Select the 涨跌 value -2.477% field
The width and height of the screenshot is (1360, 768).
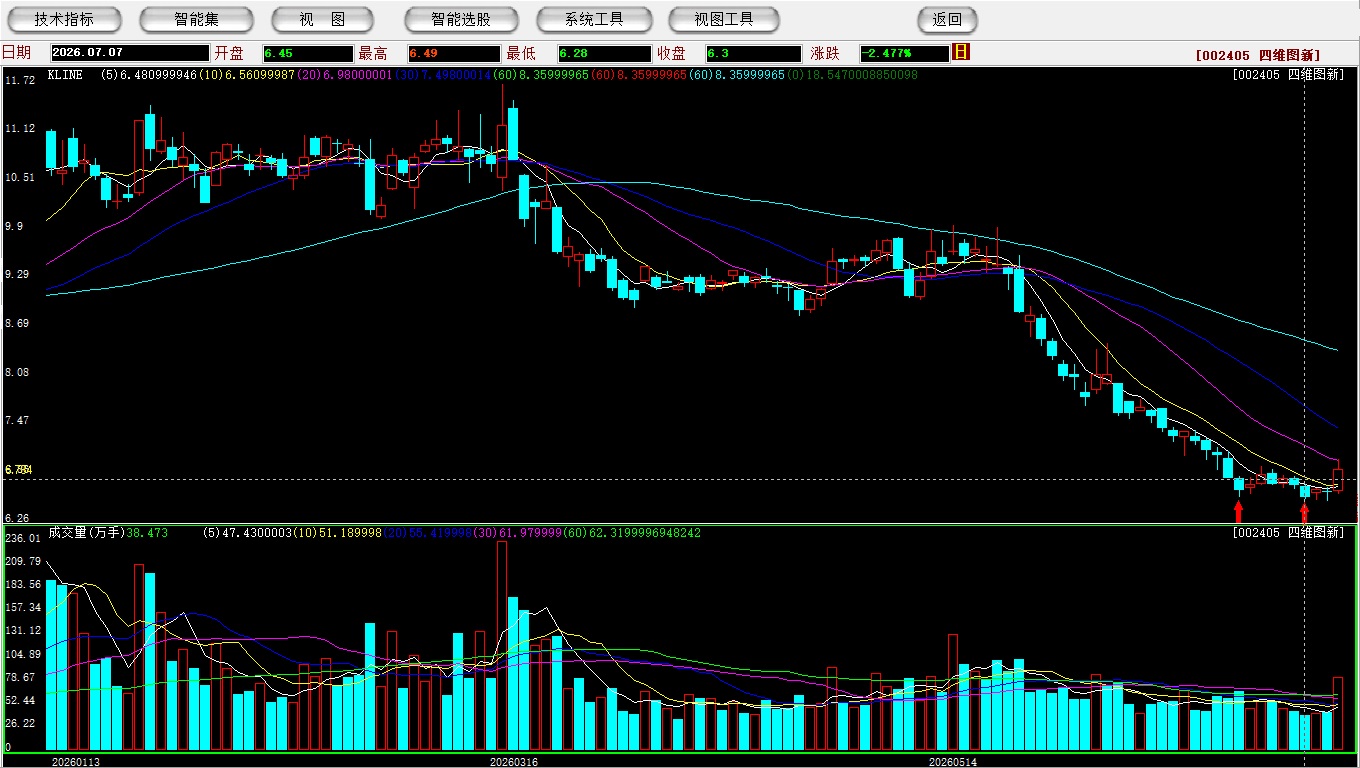point(903,53)
